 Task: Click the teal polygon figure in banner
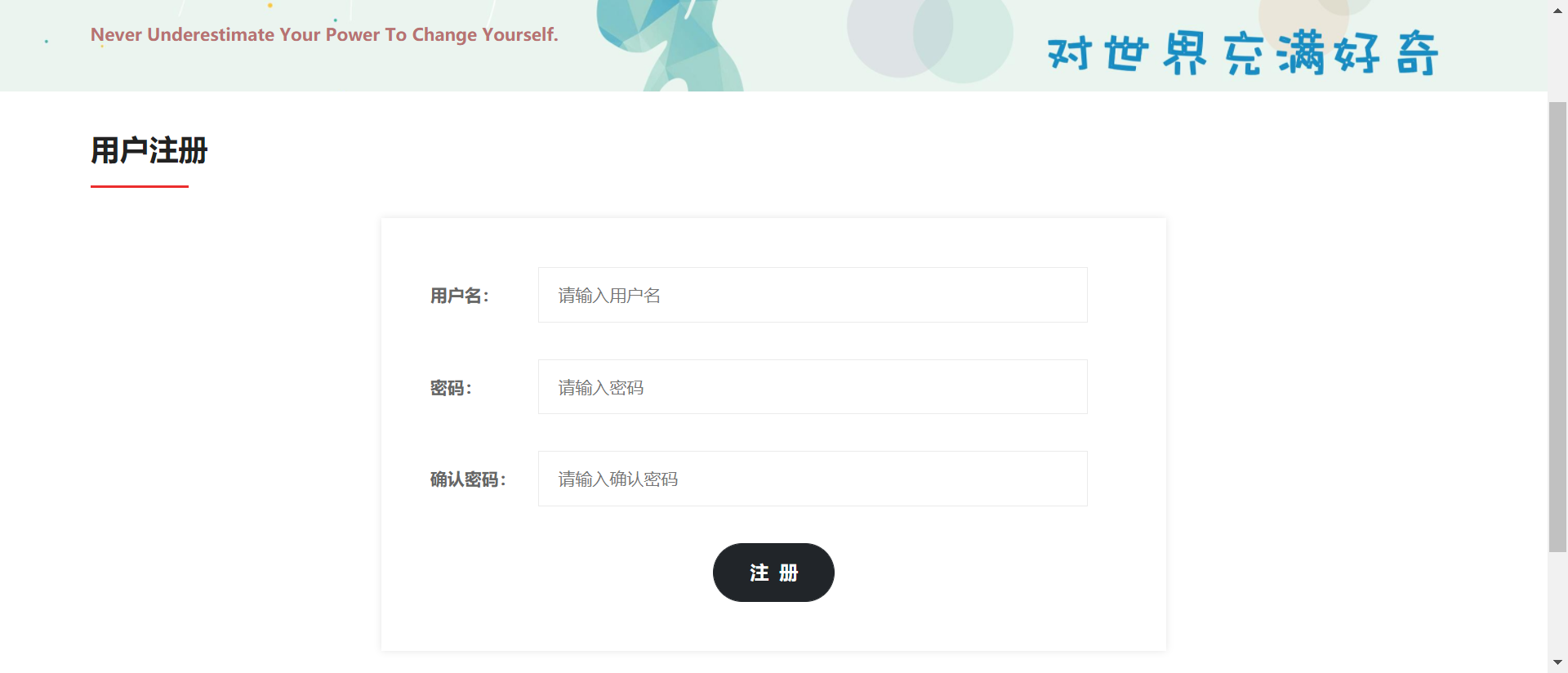click(670, 45)
